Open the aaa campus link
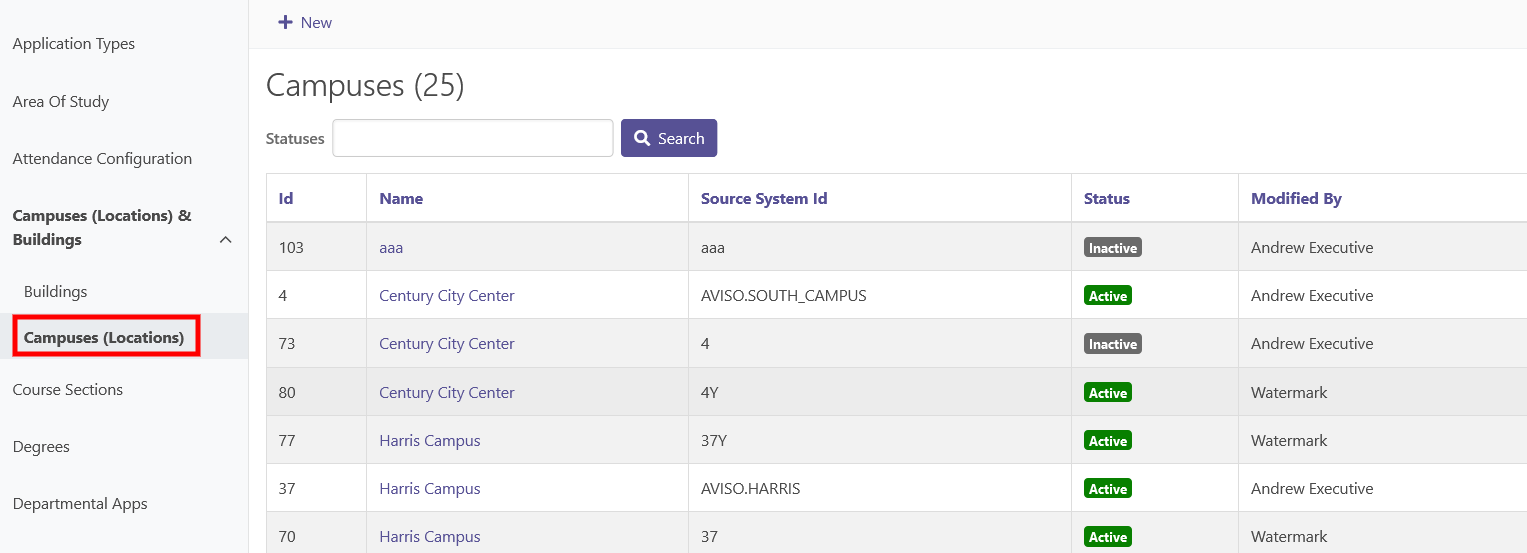This screenshot has width=1527, height=553. (x=391, y=247)
